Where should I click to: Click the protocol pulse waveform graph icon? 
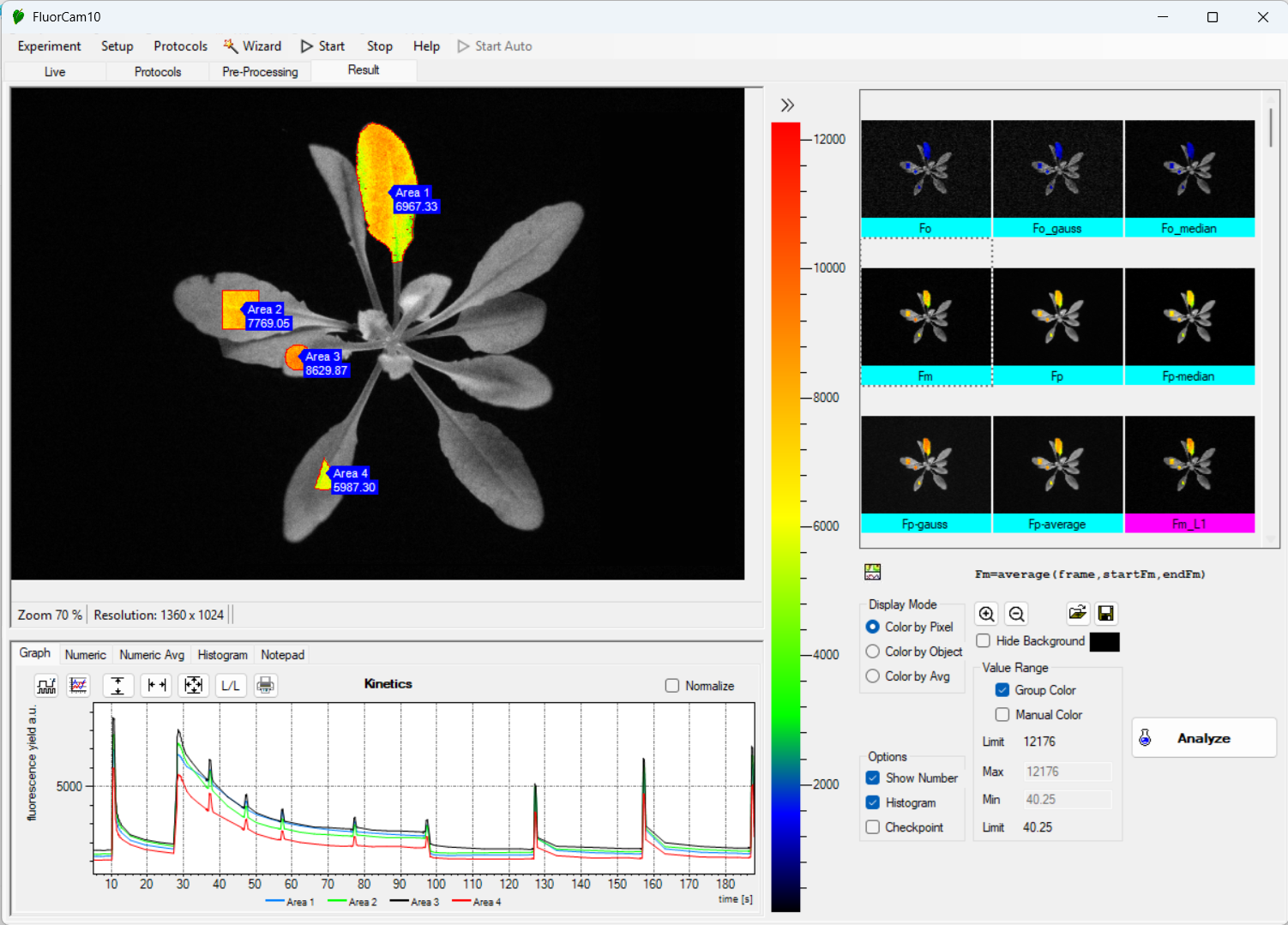coord(46,685)
